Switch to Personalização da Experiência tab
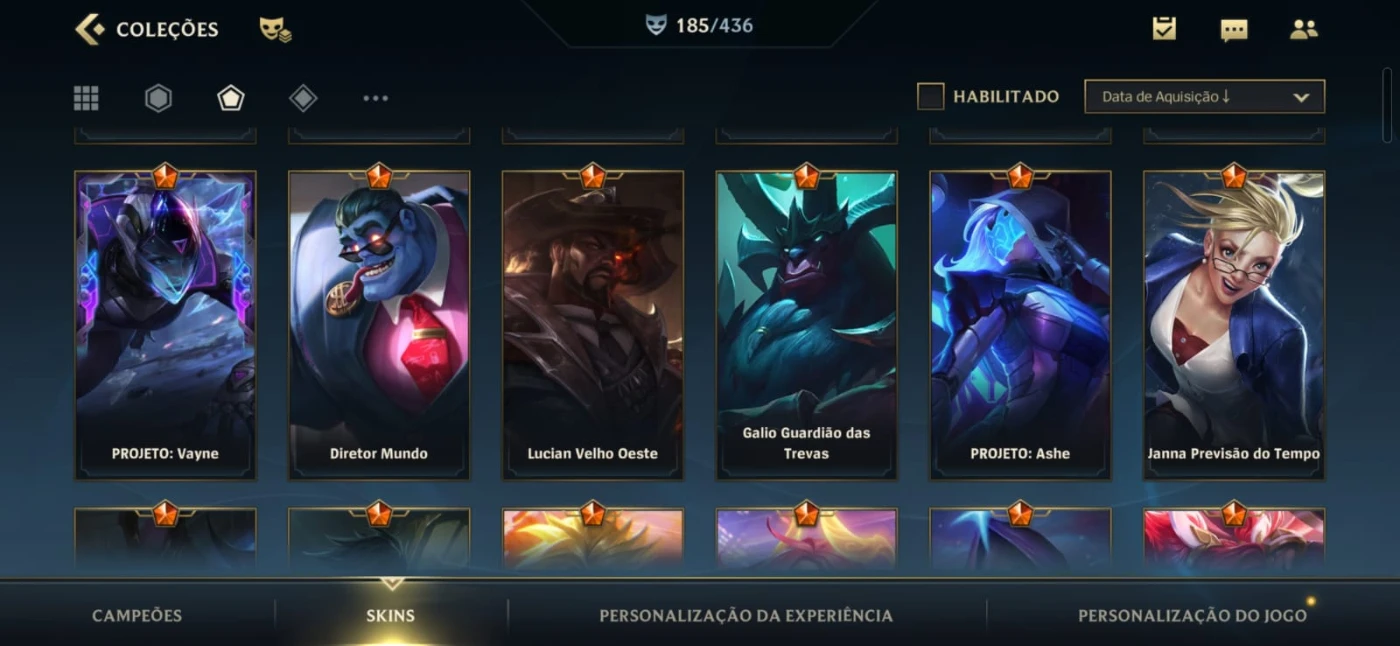The width and height of the screenshot is (1400, 646). (x=746, y=615)
